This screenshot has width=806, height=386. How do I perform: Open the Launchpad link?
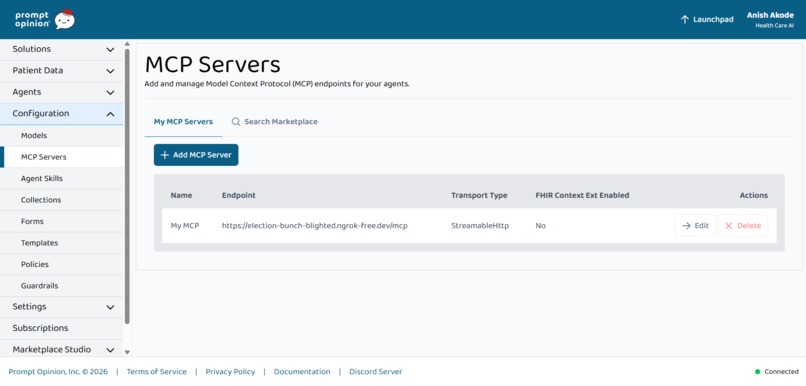point(707,20)
